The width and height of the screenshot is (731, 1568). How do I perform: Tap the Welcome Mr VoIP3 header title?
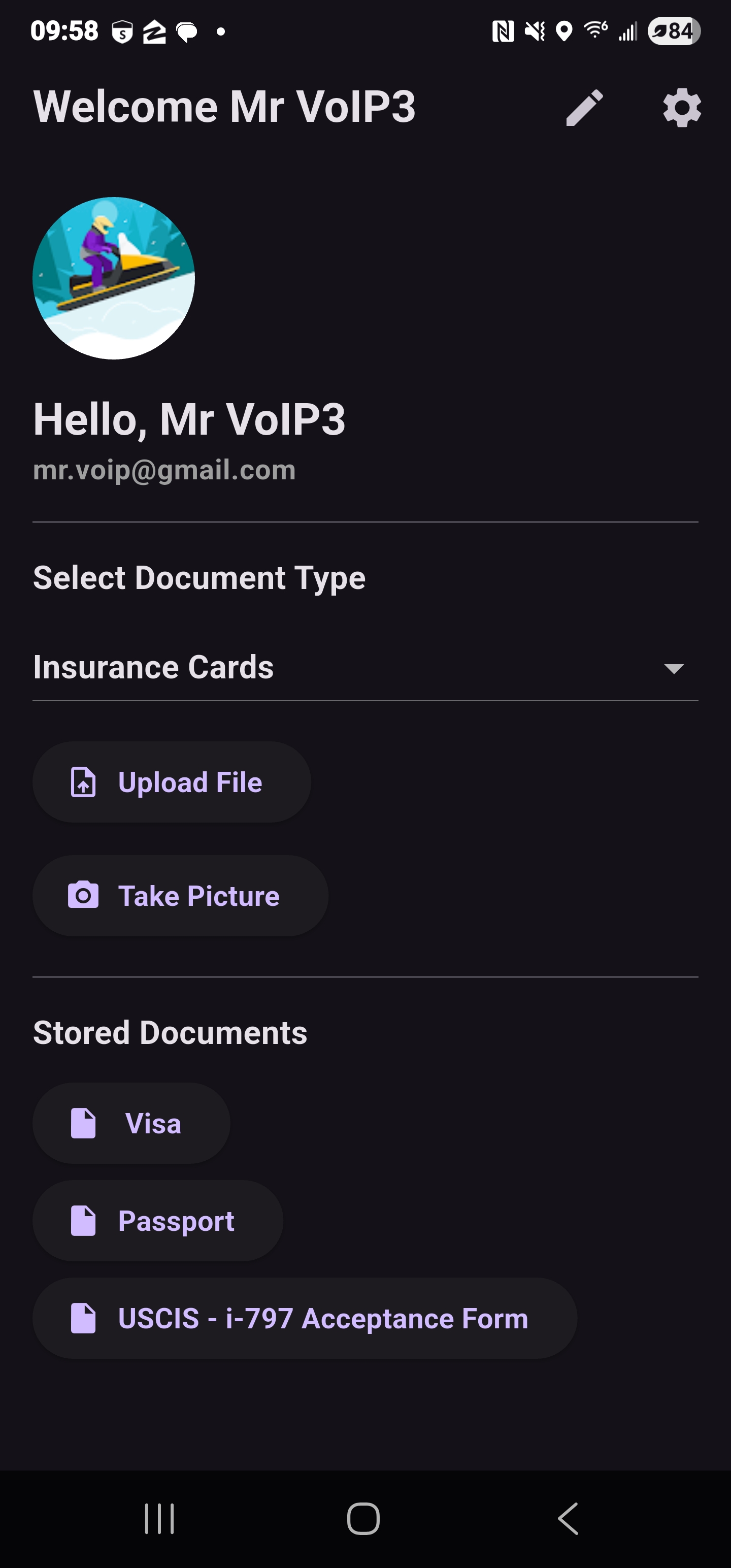[224, 107]
